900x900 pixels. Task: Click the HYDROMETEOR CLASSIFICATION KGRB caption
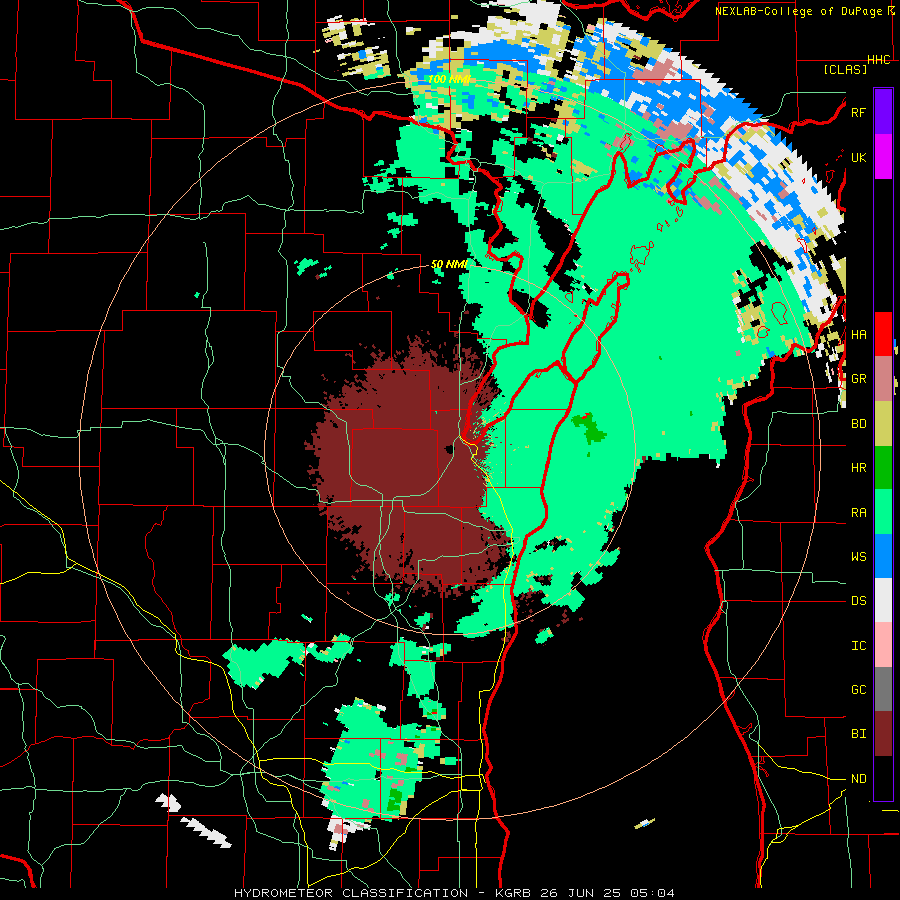(454, 893)
